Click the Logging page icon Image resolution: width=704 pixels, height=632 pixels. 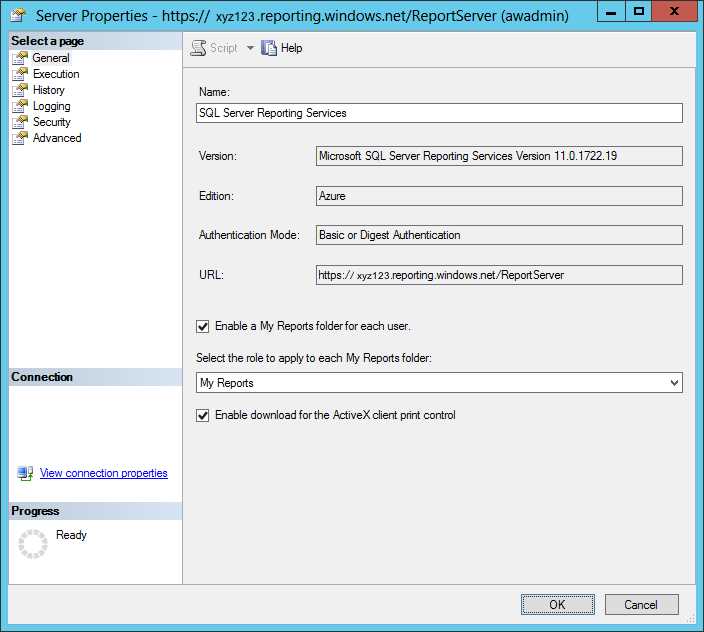[20, 106]
